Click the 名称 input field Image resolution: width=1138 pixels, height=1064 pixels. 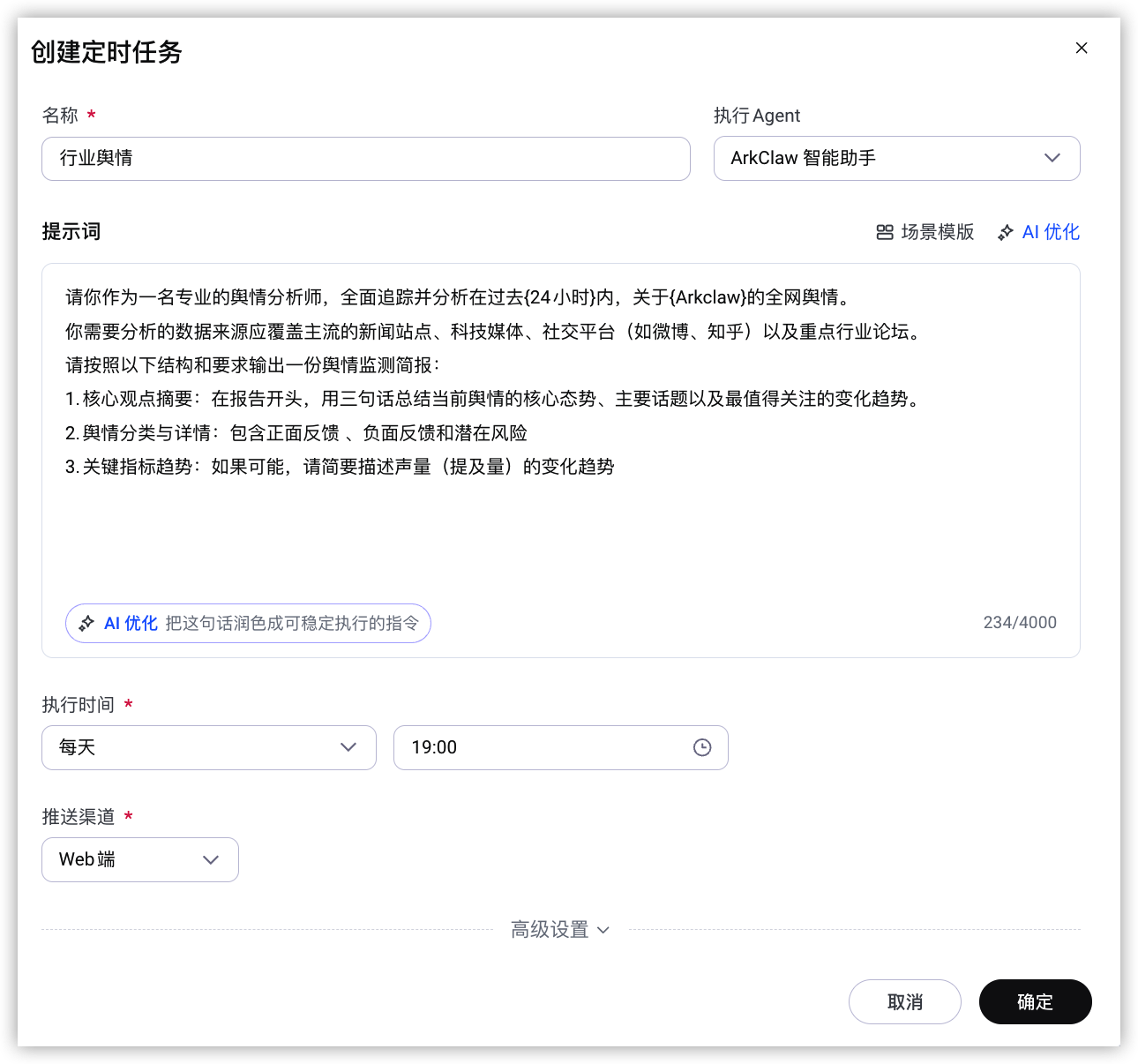pyautogui.click(x=366, y=159)
